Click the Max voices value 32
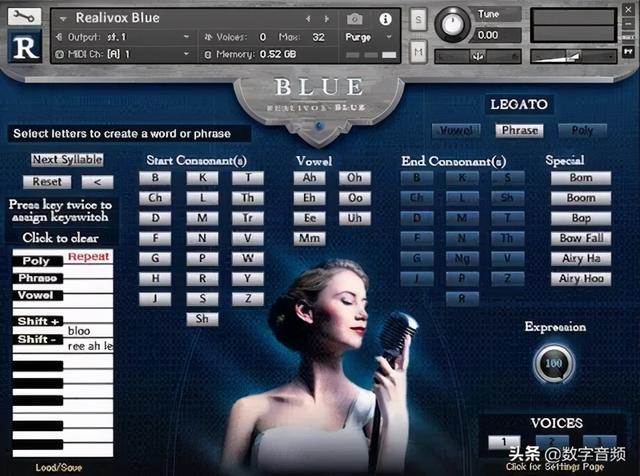 click(x=318, y=37)
